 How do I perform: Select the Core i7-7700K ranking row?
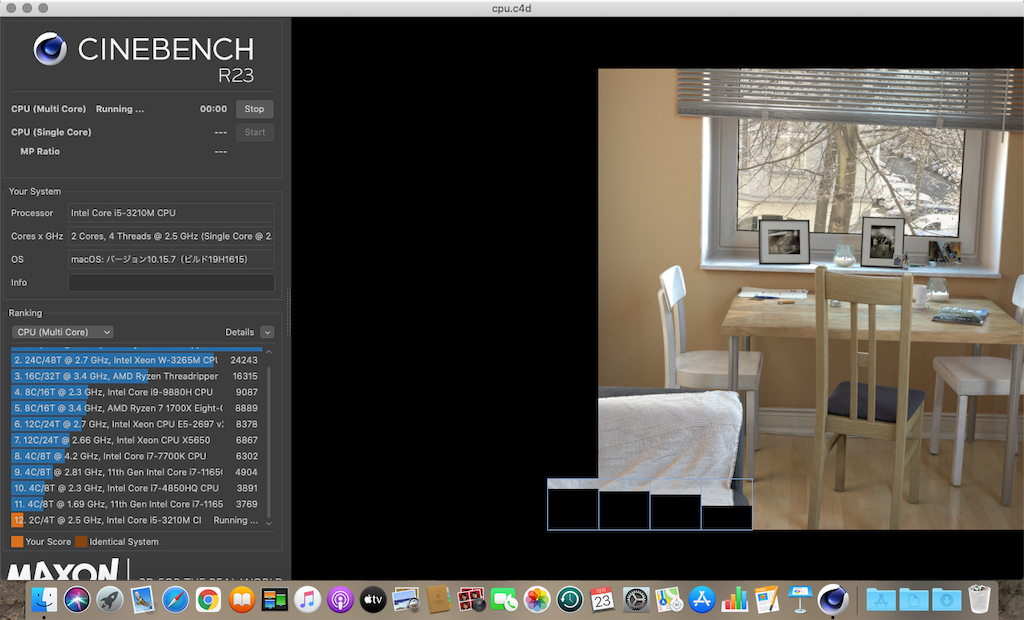[x=136, y=456]
